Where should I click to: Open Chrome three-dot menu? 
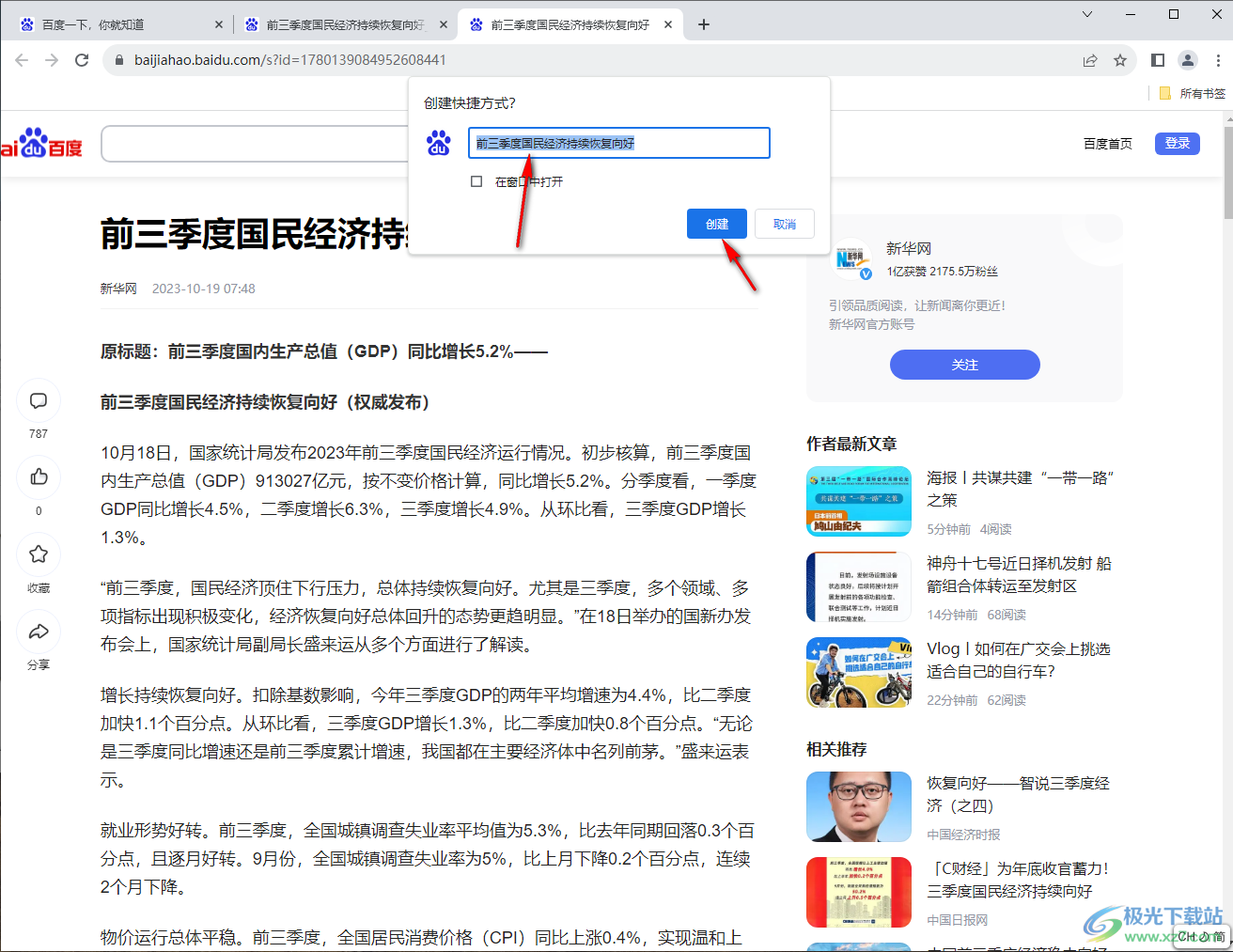coord(1218,60)
